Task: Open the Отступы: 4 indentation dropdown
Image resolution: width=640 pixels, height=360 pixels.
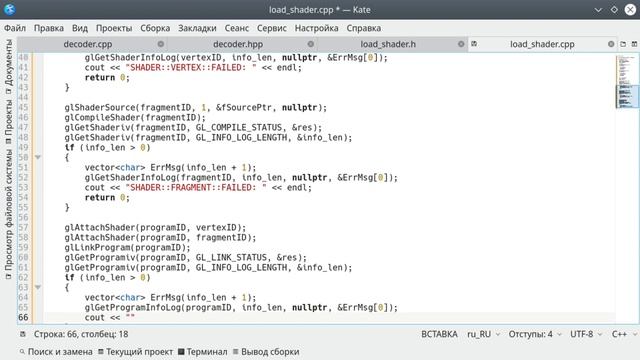Action: coord(535,334)
